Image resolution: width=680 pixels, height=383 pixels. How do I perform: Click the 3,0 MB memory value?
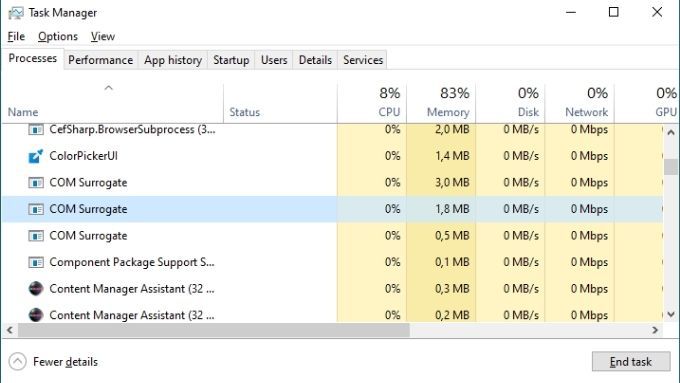452,183
